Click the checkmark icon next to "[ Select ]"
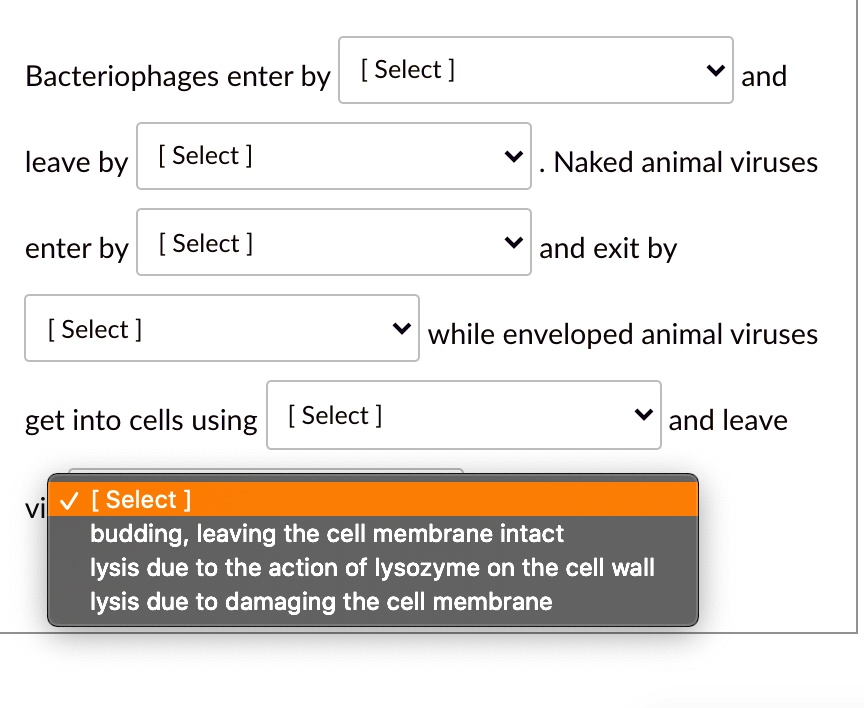864x708 pixels. click(x=69, y=501)
